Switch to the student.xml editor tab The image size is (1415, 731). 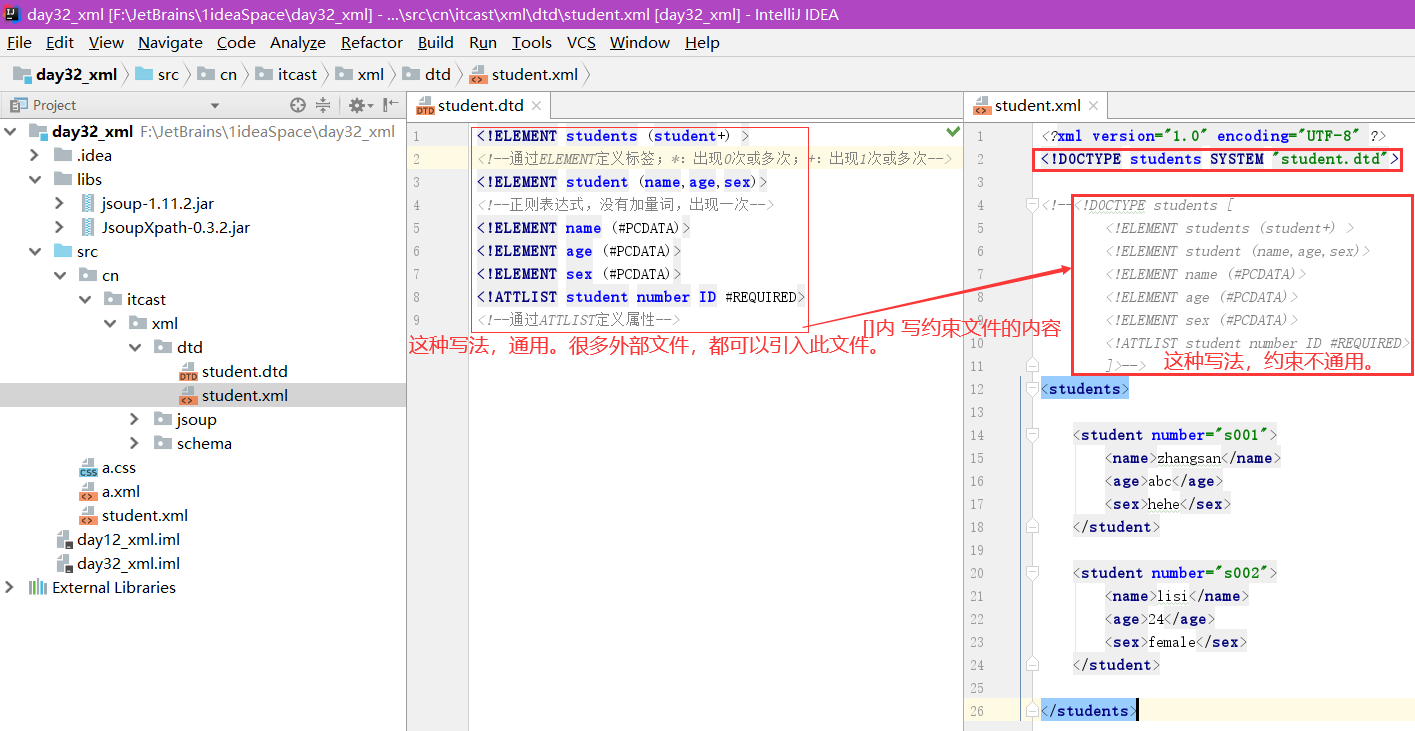click(x=1037, y=106)
